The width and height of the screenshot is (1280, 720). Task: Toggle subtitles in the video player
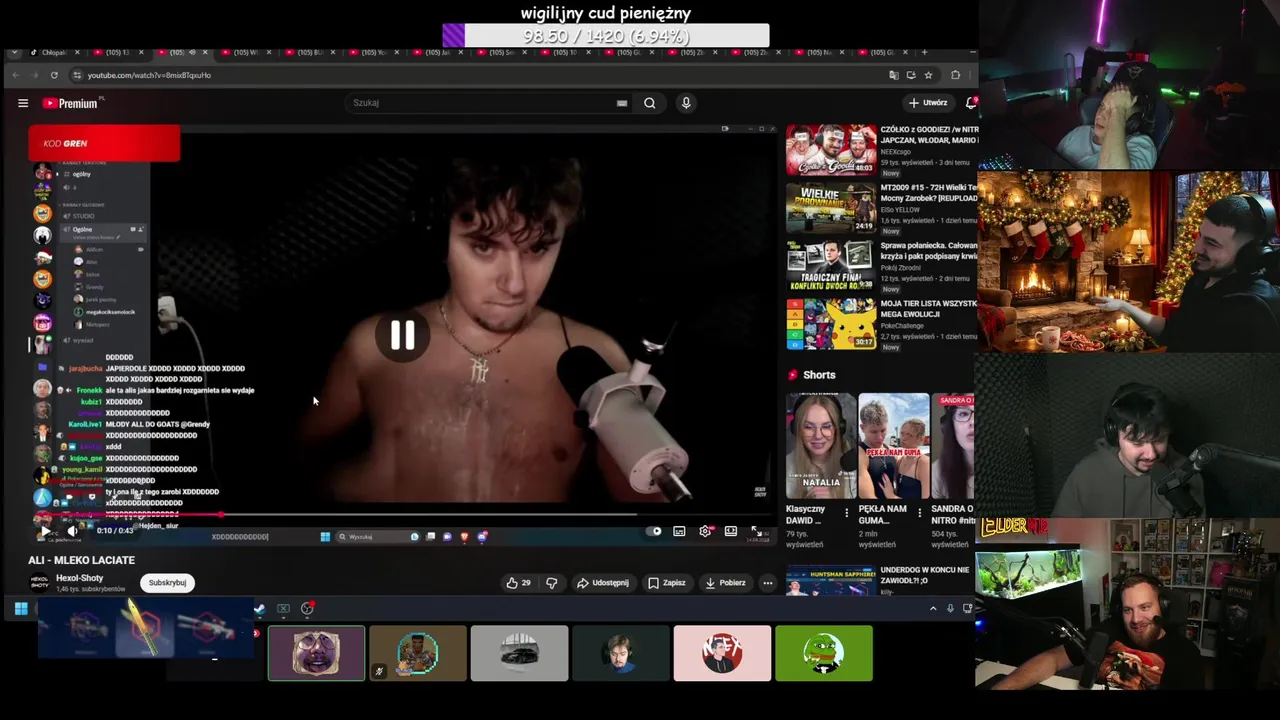[x=680, y=531]
